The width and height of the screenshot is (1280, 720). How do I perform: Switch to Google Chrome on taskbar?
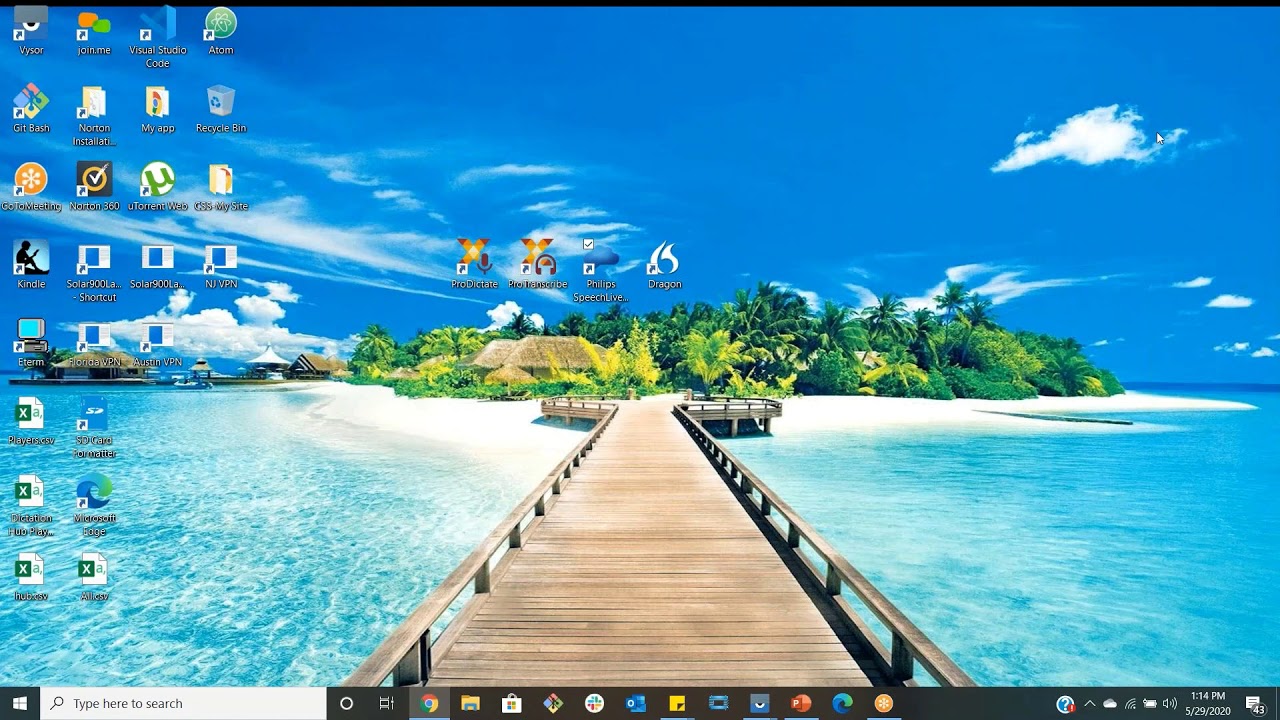click(429, 703)
